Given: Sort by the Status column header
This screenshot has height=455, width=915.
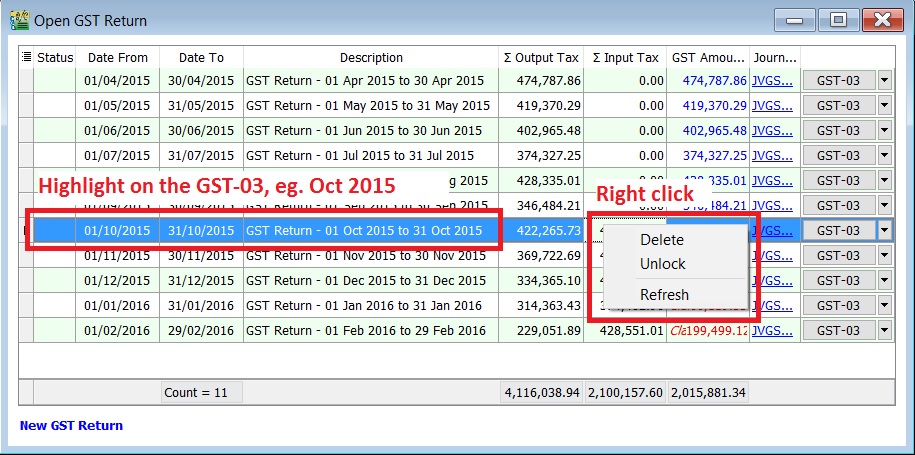Looking at the screenshot, I should (x=55, y=58).
